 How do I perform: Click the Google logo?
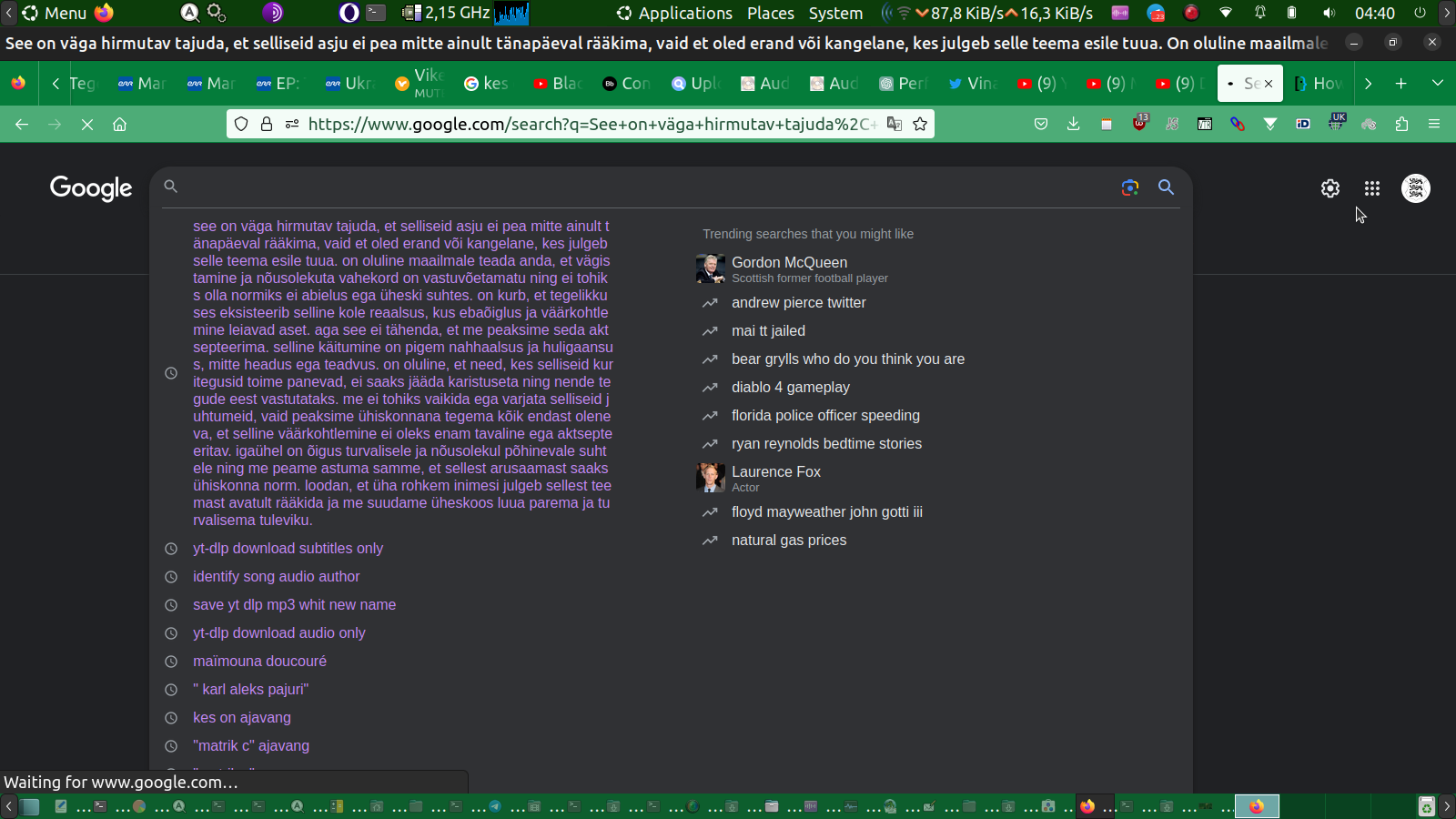click(x=91, y=187)
